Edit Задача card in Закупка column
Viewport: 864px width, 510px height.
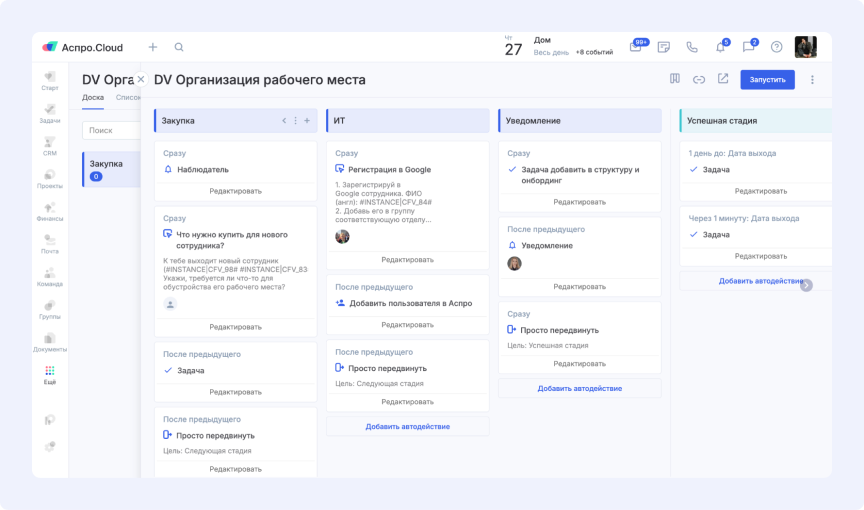click(x=235, y=392)
